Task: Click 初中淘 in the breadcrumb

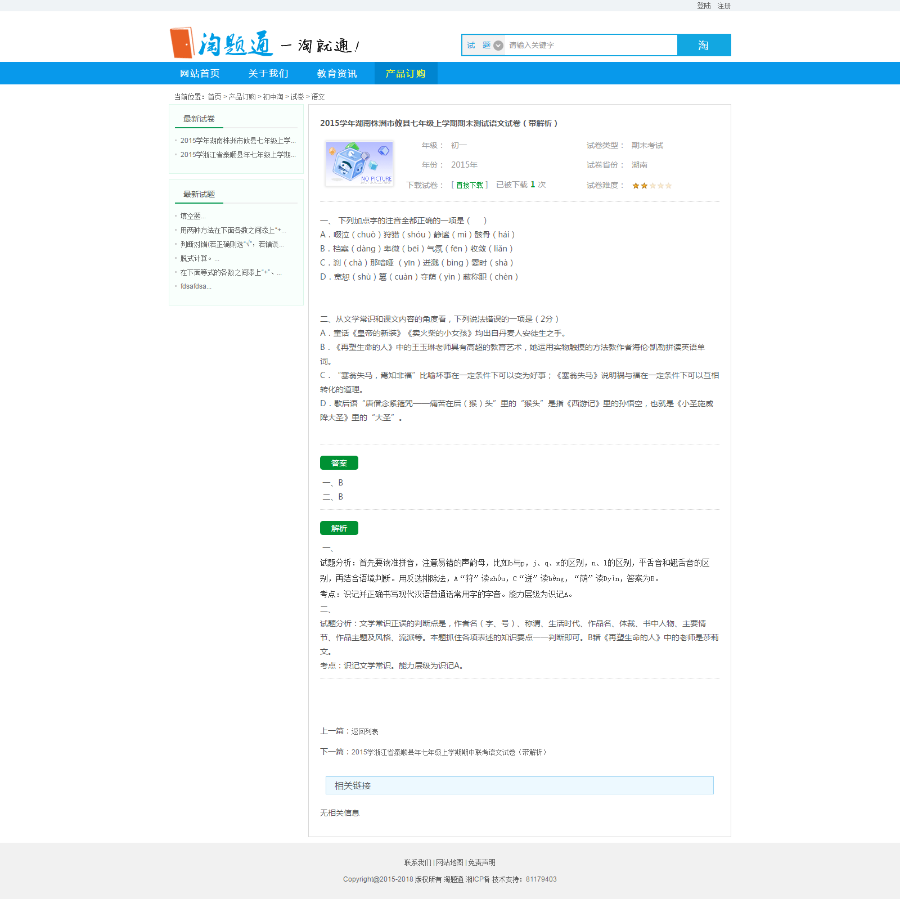Action: coord(273,97)
